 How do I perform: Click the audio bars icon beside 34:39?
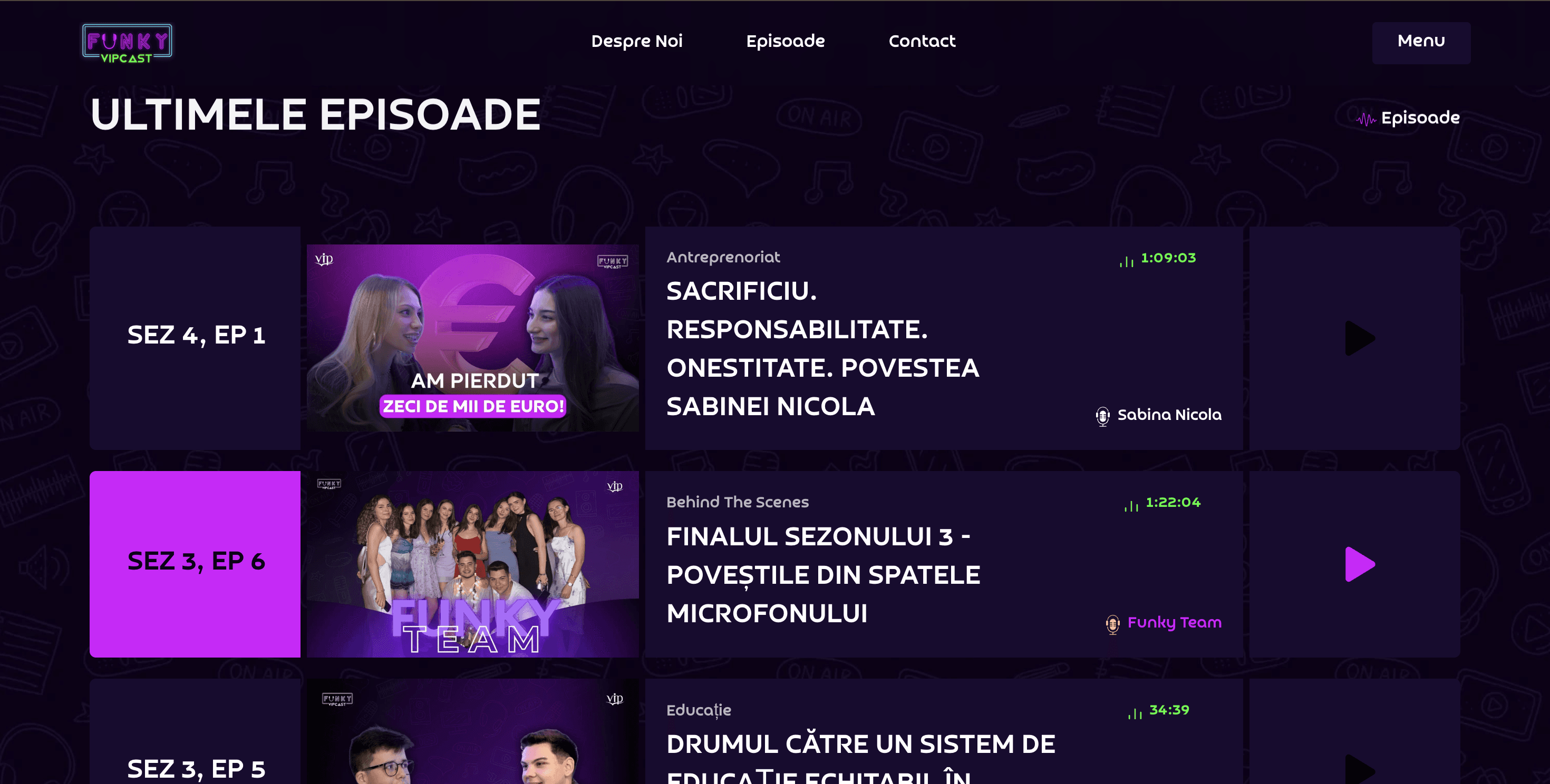1135,712
